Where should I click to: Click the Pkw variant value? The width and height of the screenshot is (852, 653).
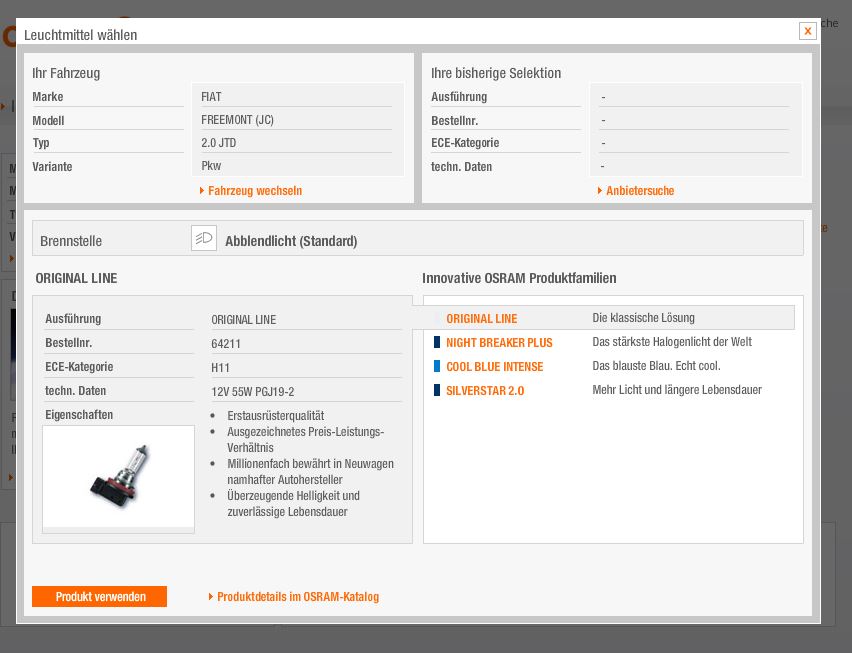click(x=211, y=166)
